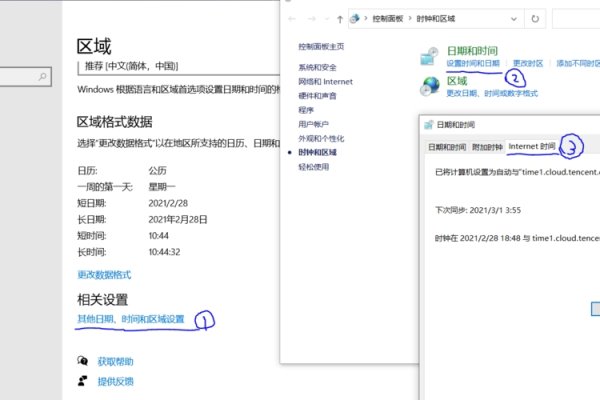
Task: Open 硬件和声音 category
Action: click(x=317, y=96)
